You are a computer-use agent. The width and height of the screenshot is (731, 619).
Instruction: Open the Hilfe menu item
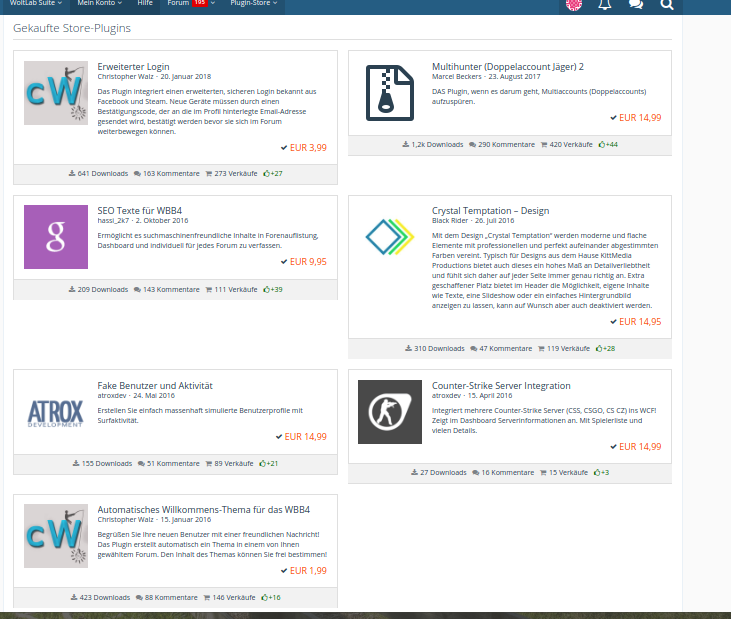[x=145, y=4]
